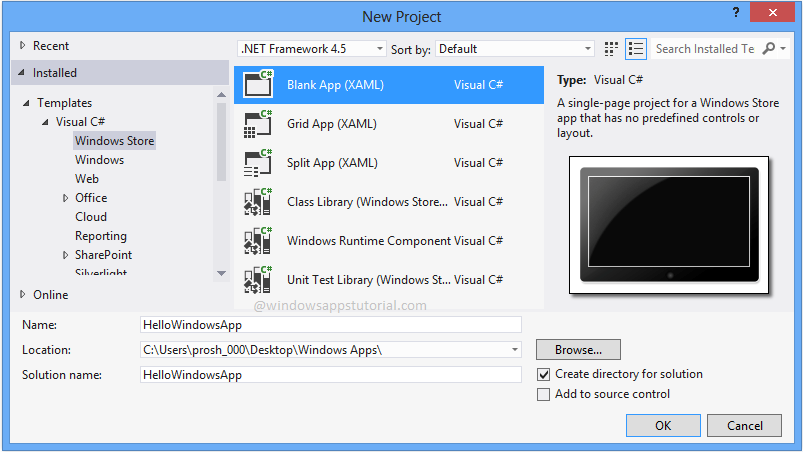Click the Blank App (XAML) template icon

[259, 85]
